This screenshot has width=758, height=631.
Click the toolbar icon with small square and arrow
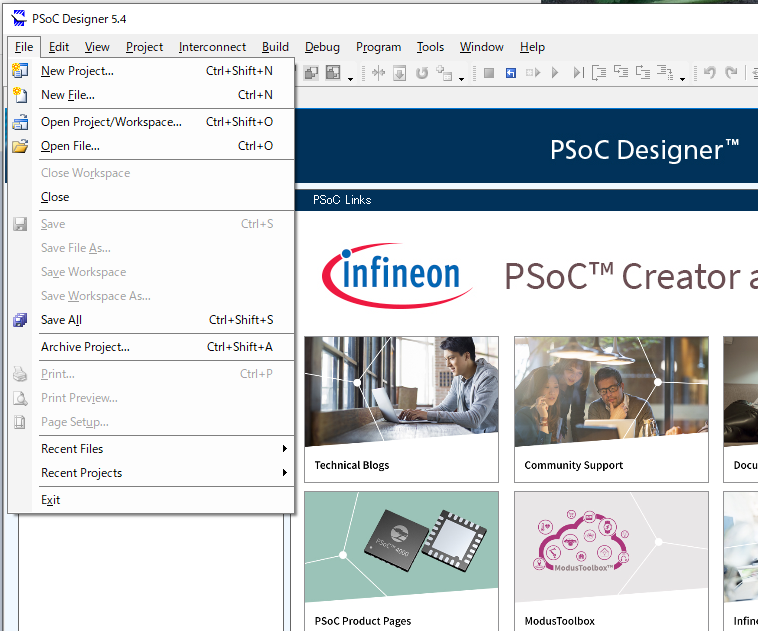533,73
